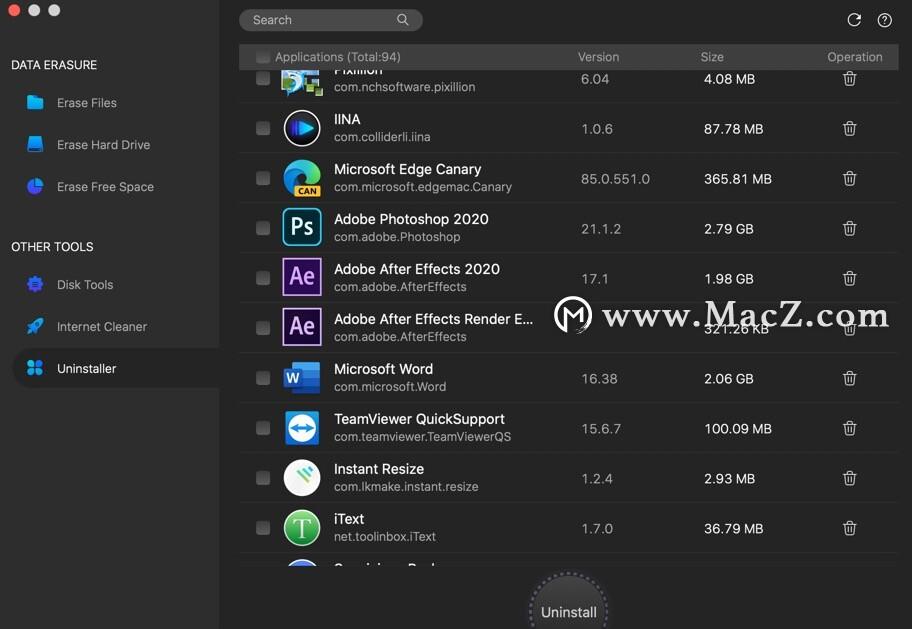Check the iText checkbox
The width and height of the screenshot is (912, 629).
[x=263, y=528]
